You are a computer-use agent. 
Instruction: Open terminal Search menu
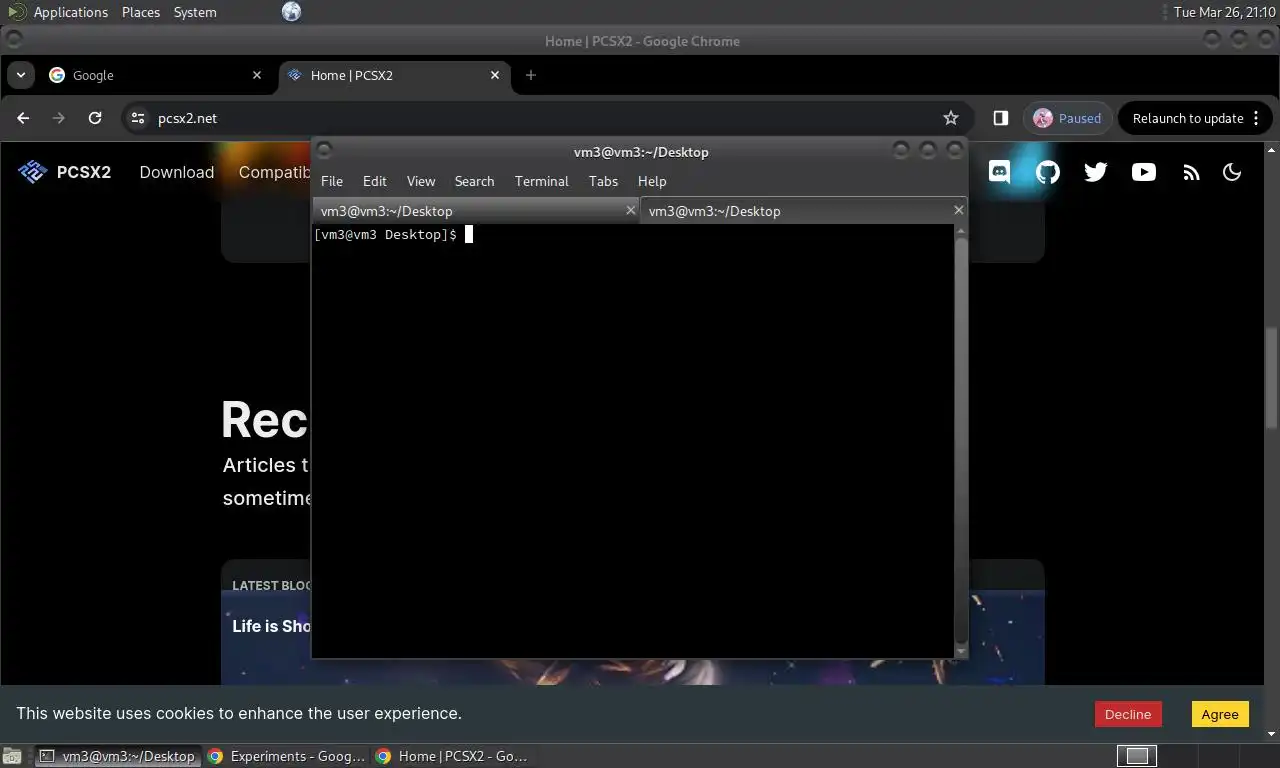click(x=474, y=181)
